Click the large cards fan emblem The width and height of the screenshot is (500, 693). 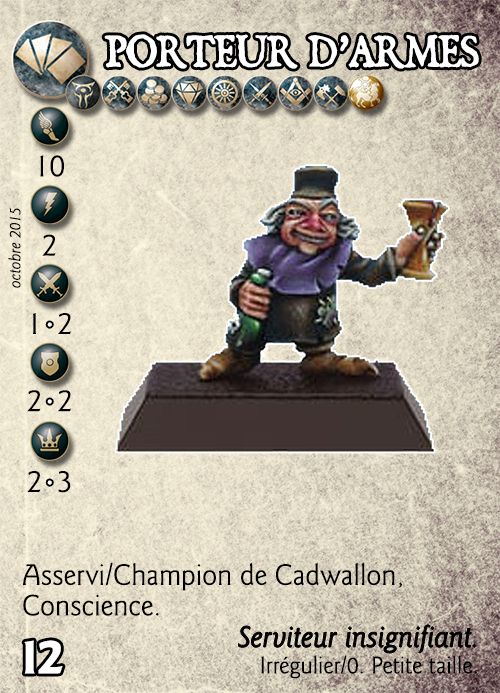click(50, 59)
